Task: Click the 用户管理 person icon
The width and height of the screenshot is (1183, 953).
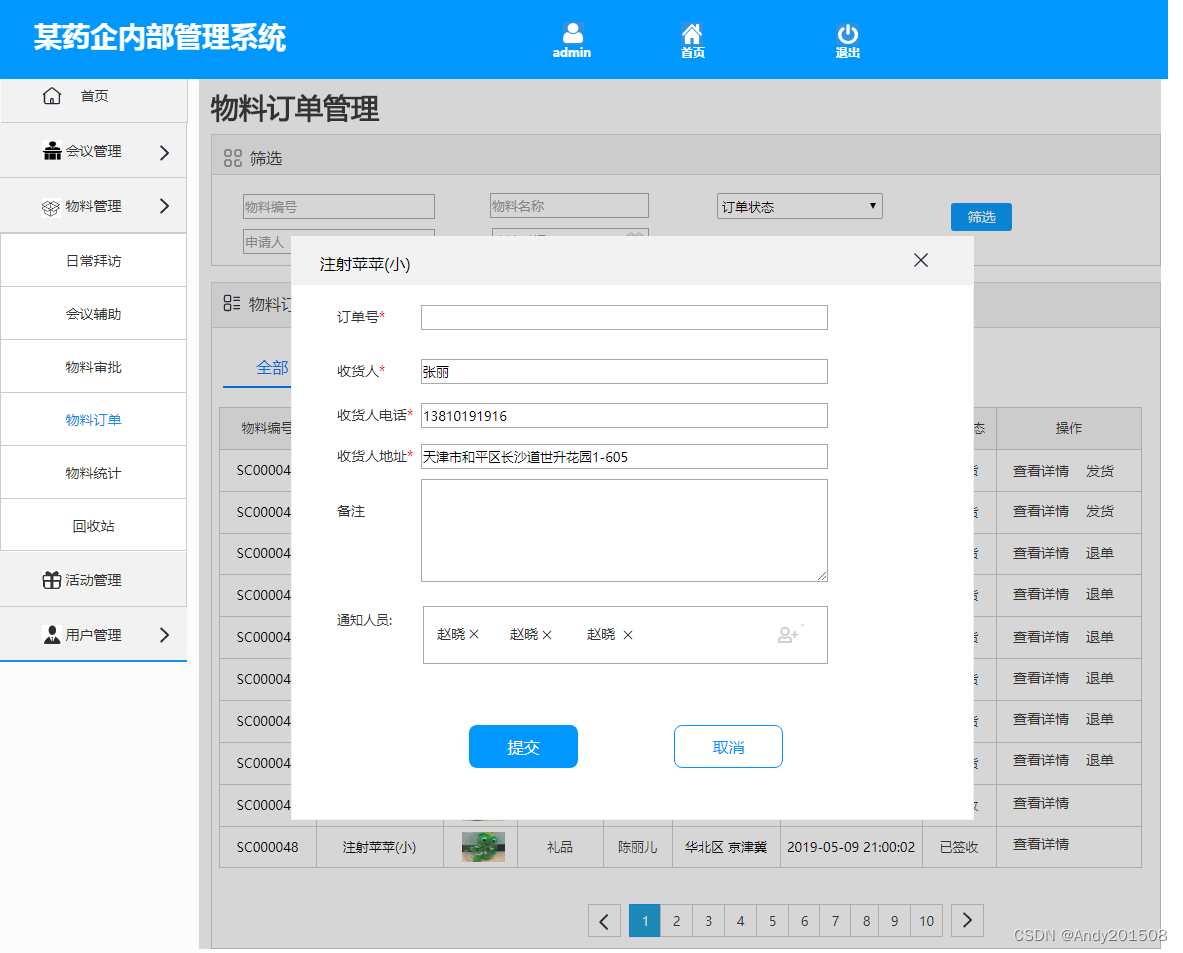Action: pyautogui.click(x=51, y=633)
